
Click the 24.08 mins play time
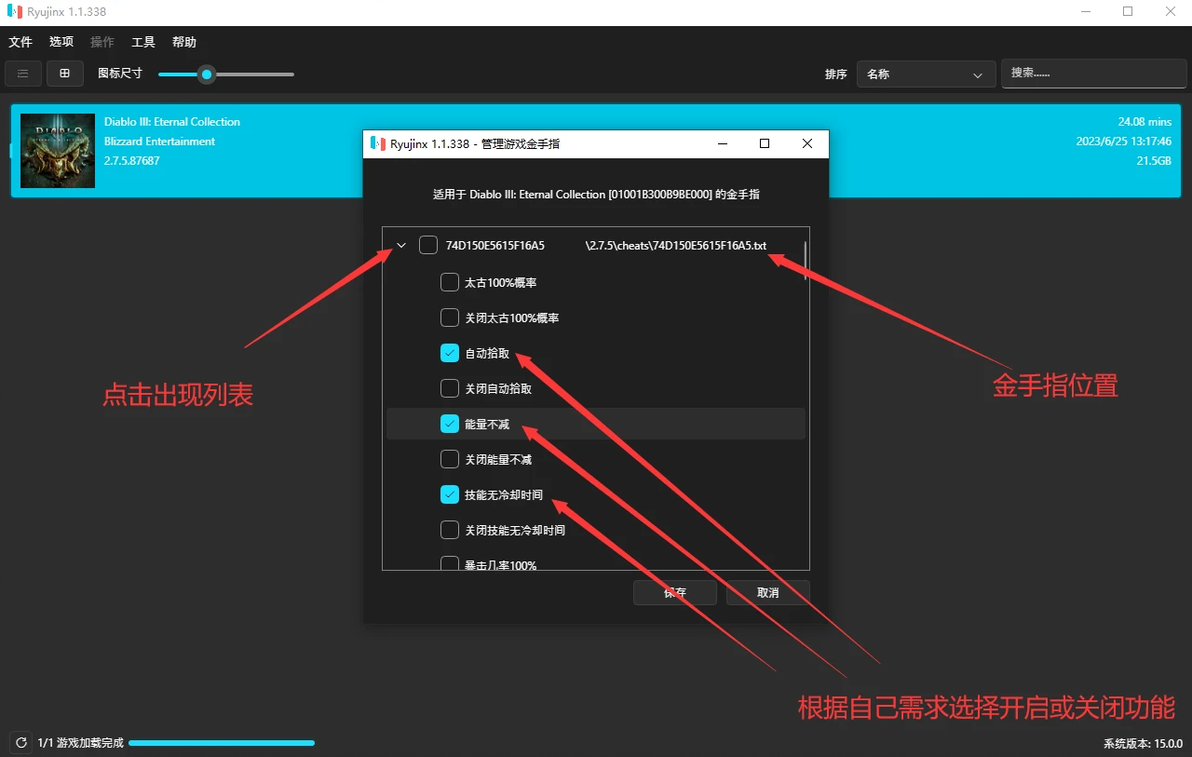pos(1144,122)
